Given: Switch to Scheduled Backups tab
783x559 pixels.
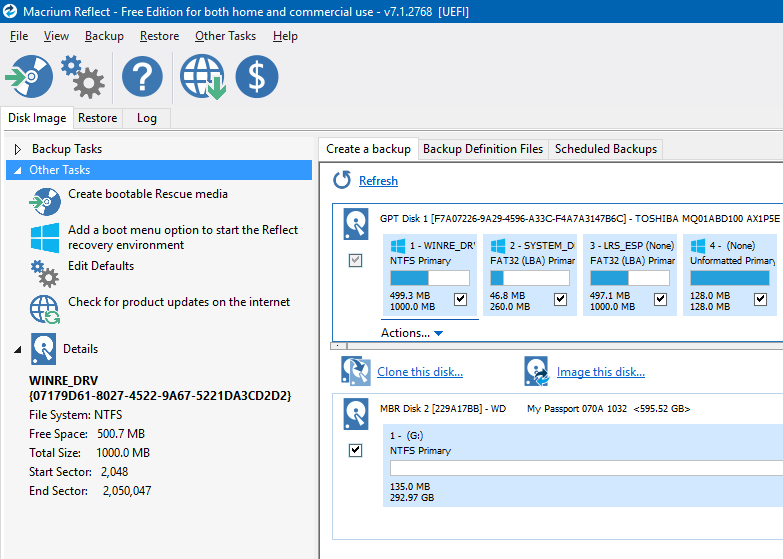Looking at the screenshot, I should coord(606,149).
